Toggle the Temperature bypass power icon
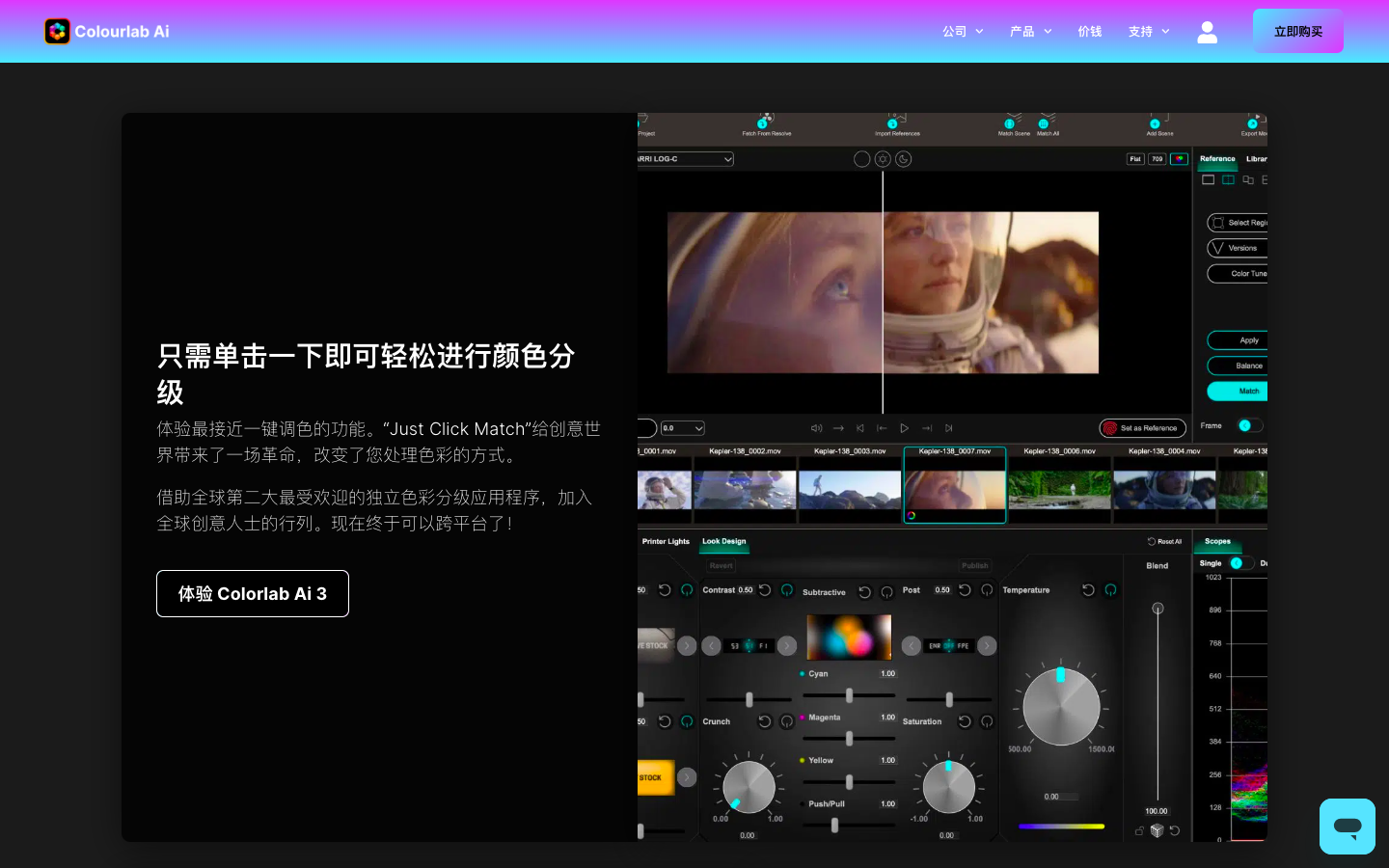This screenshot has width=1389, height=868. point(1110,590)
